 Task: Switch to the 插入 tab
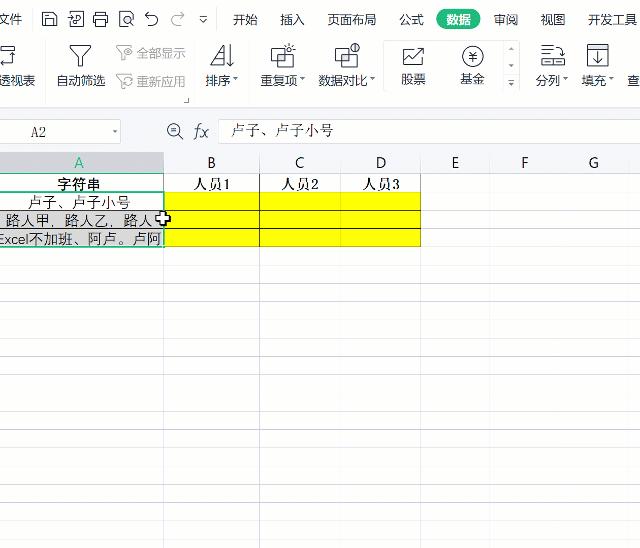tap(292, 19)
